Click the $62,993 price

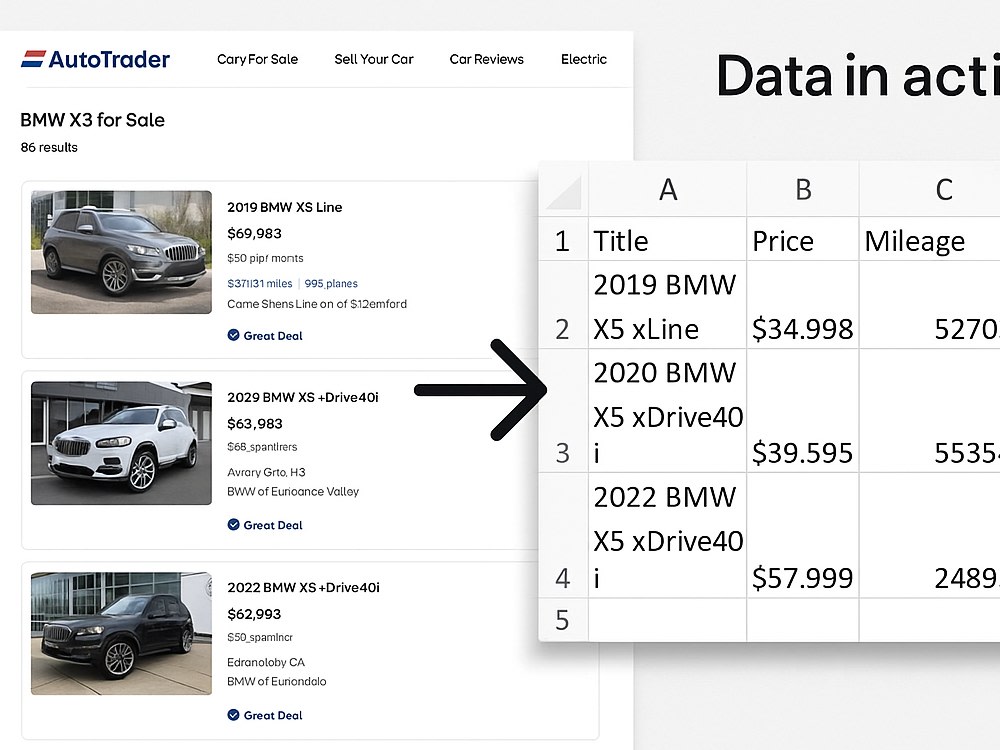pos(254,614)
